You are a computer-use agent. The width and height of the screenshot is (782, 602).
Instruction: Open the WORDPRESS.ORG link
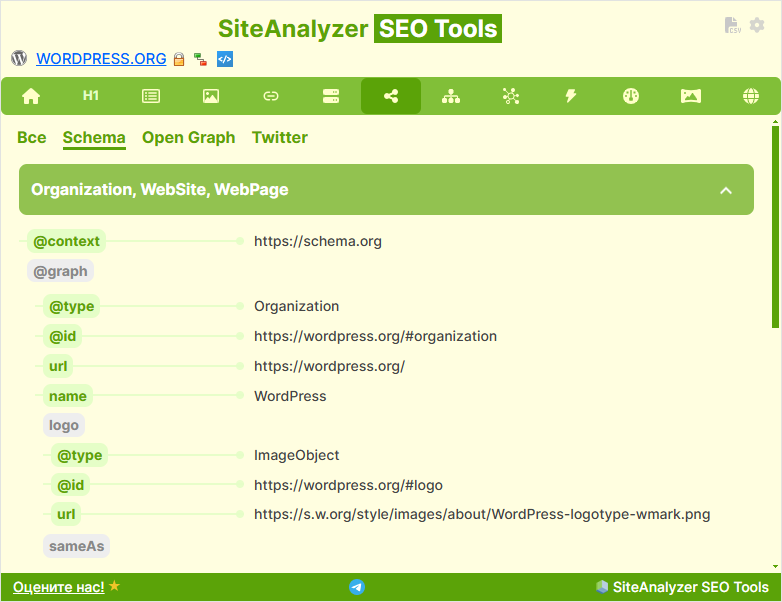tap(101, 59)
